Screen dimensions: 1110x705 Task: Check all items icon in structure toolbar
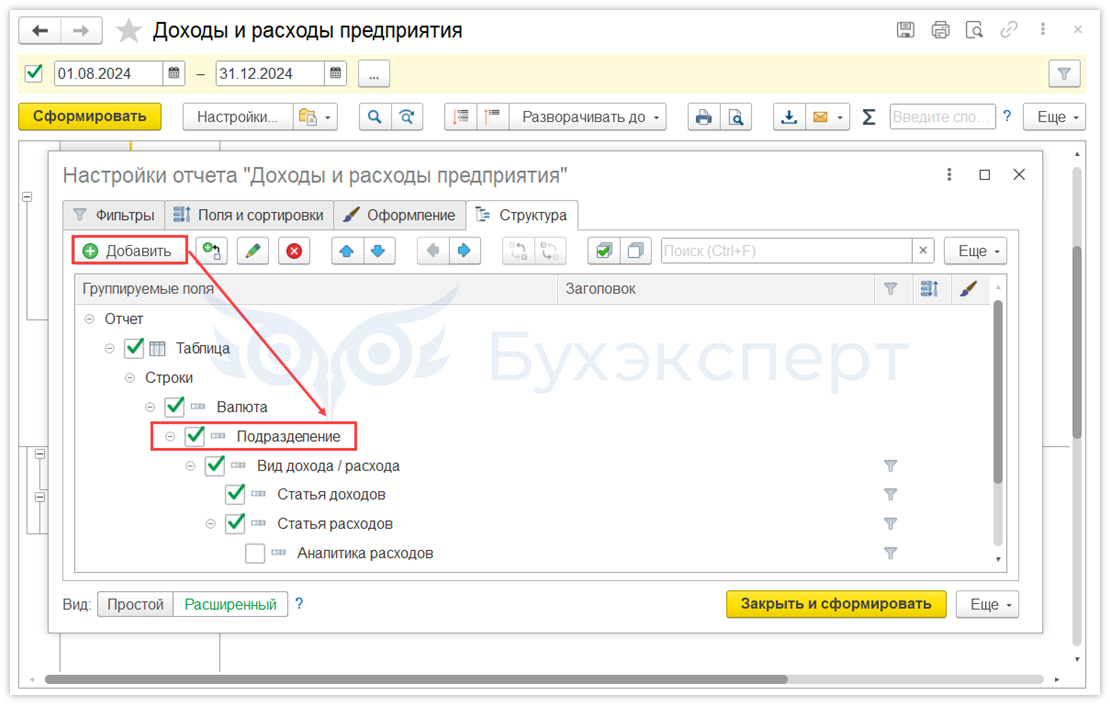click(x=604, y=251)
